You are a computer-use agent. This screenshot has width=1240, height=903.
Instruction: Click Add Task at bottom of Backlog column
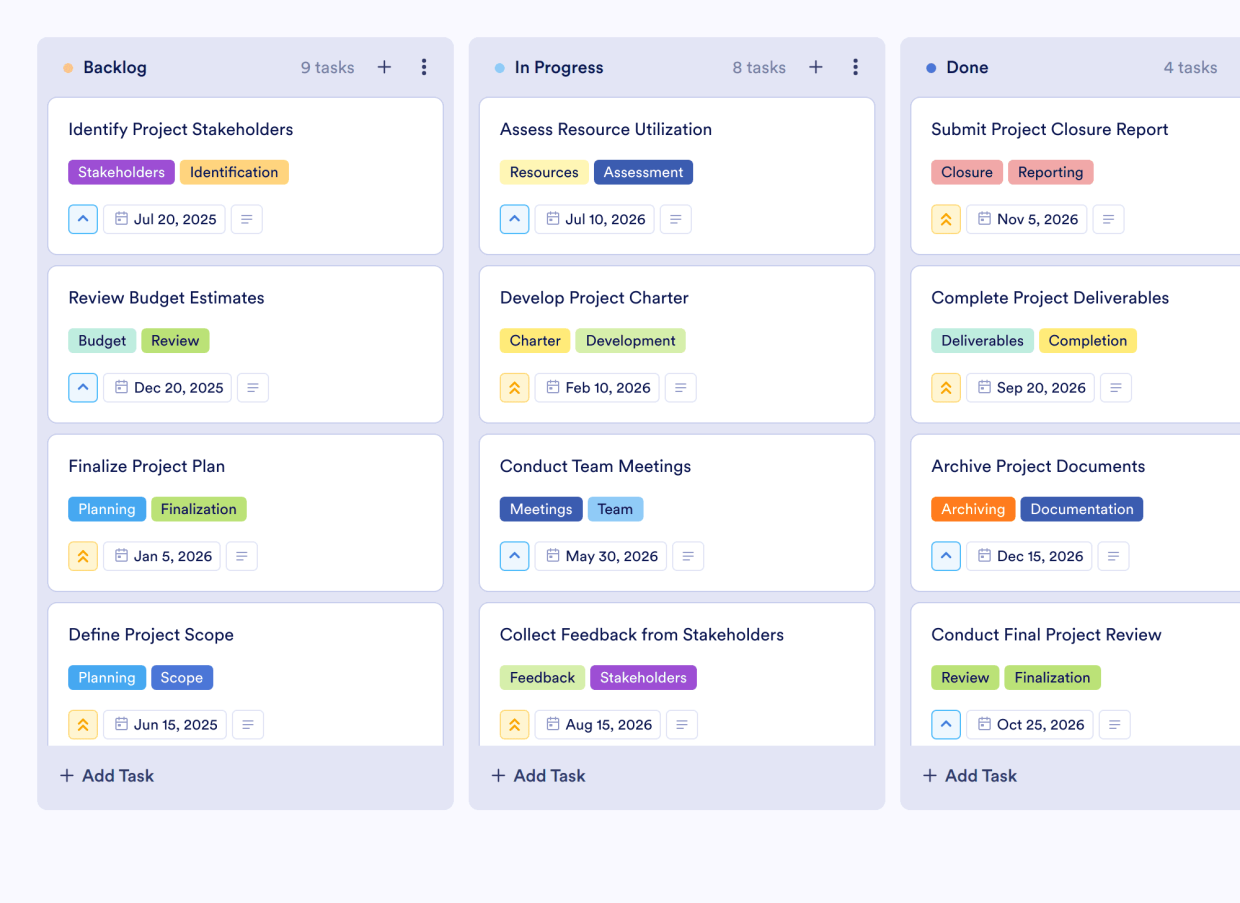(x=106, y=775)
